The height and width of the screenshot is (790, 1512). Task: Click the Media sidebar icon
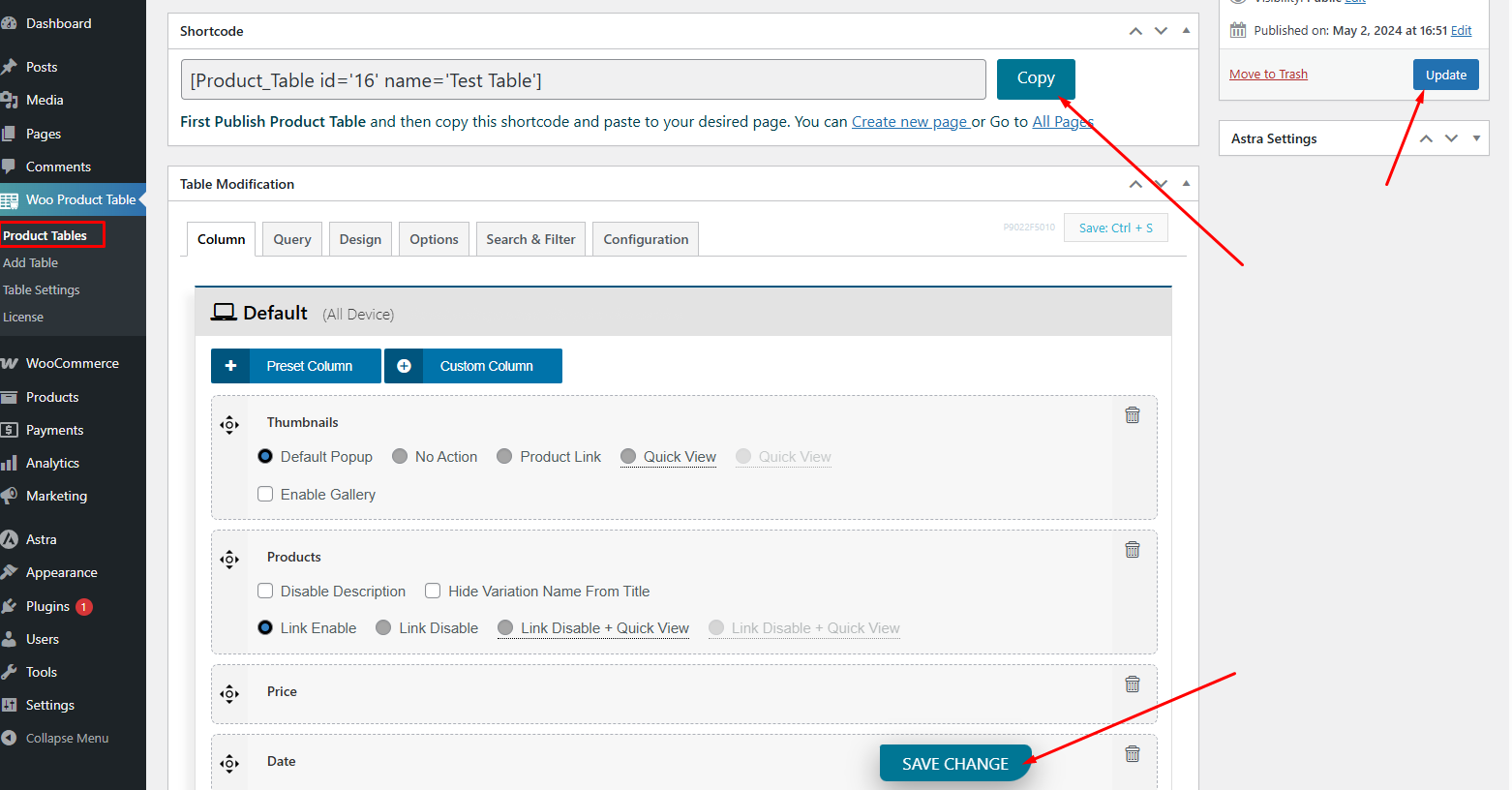pyautogui.click(x=10, y=100)
